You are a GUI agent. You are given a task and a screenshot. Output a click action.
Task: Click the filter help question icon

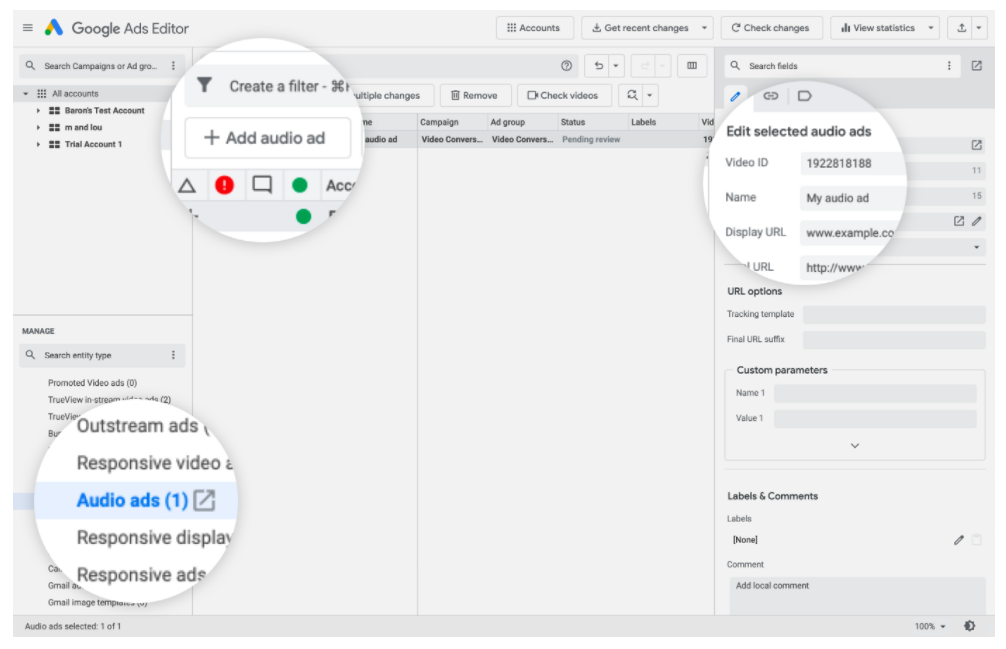(567, 65)
